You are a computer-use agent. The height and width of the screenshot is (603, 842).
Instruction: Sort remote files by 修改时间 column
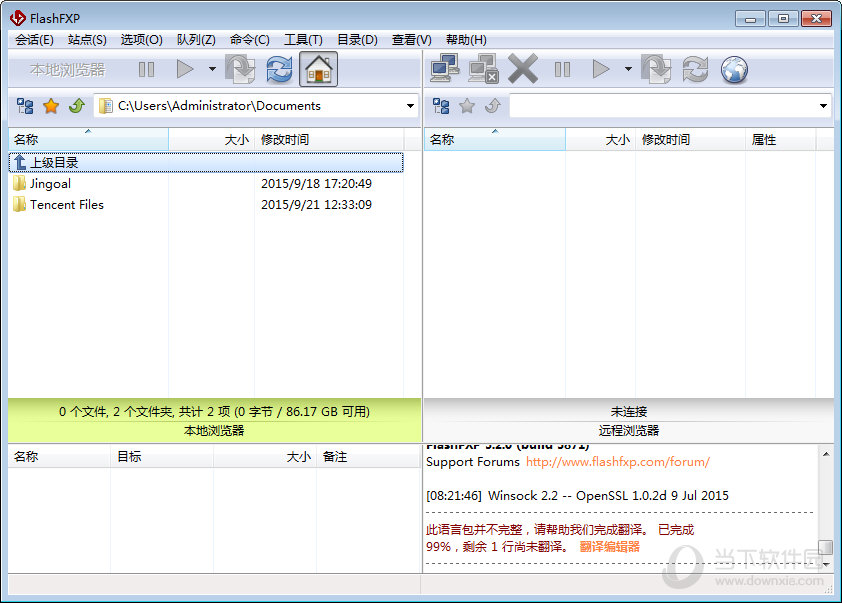coord(691,140)
